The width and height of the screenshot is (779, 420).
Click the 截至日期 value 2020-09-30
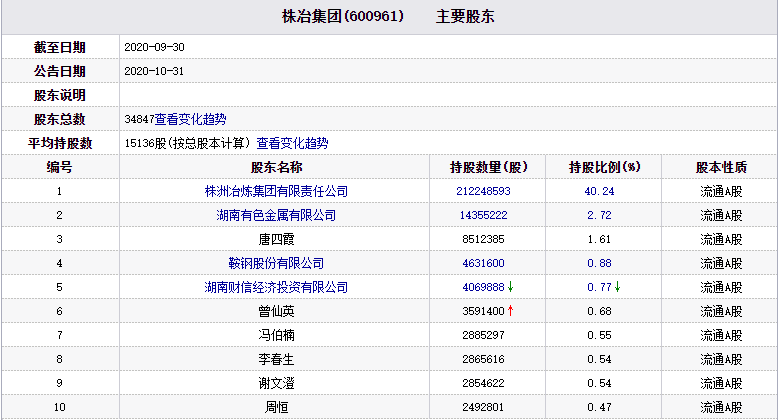pos(154,47)
